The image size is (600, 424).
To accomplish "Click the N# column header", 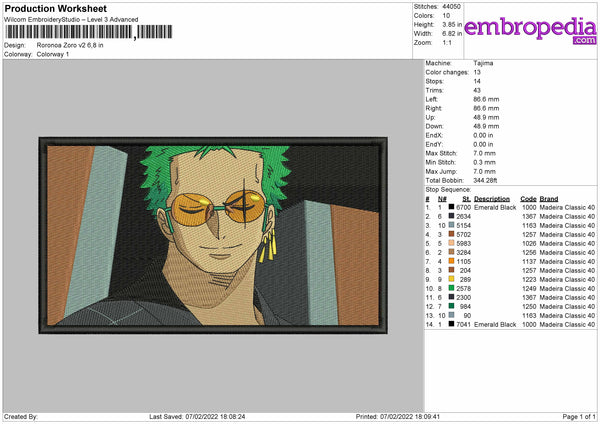I will click(442, 199).
